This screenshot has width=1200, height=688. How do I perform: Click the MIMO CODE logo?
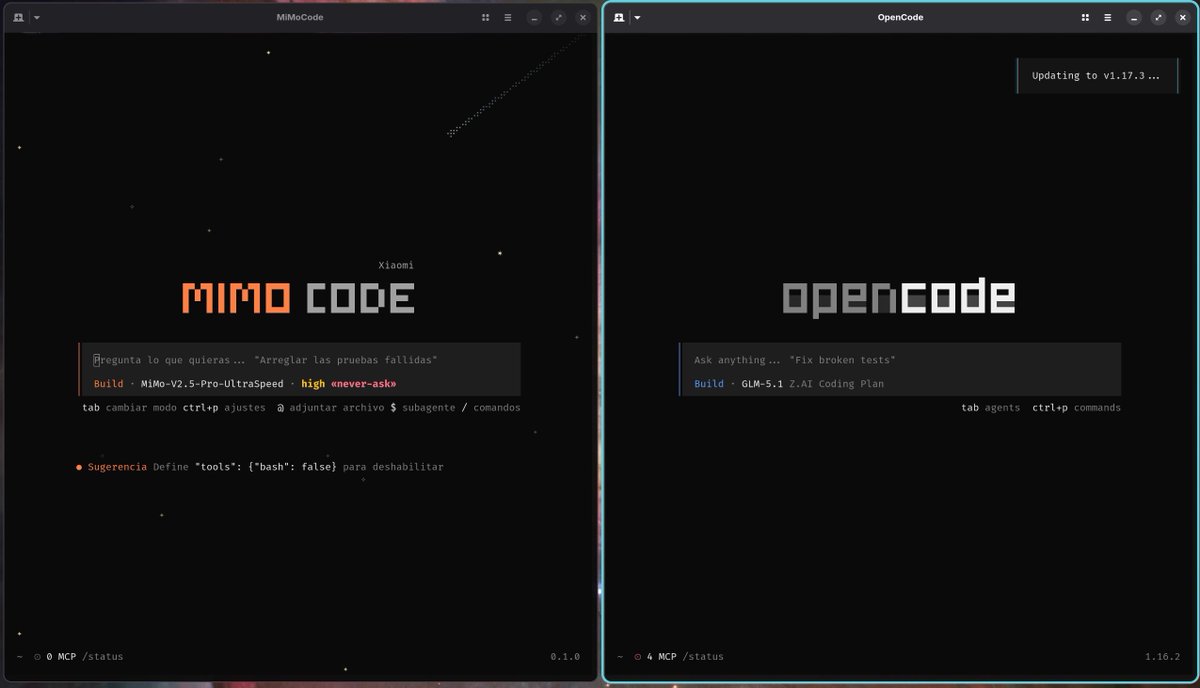[x=298, y=298]
